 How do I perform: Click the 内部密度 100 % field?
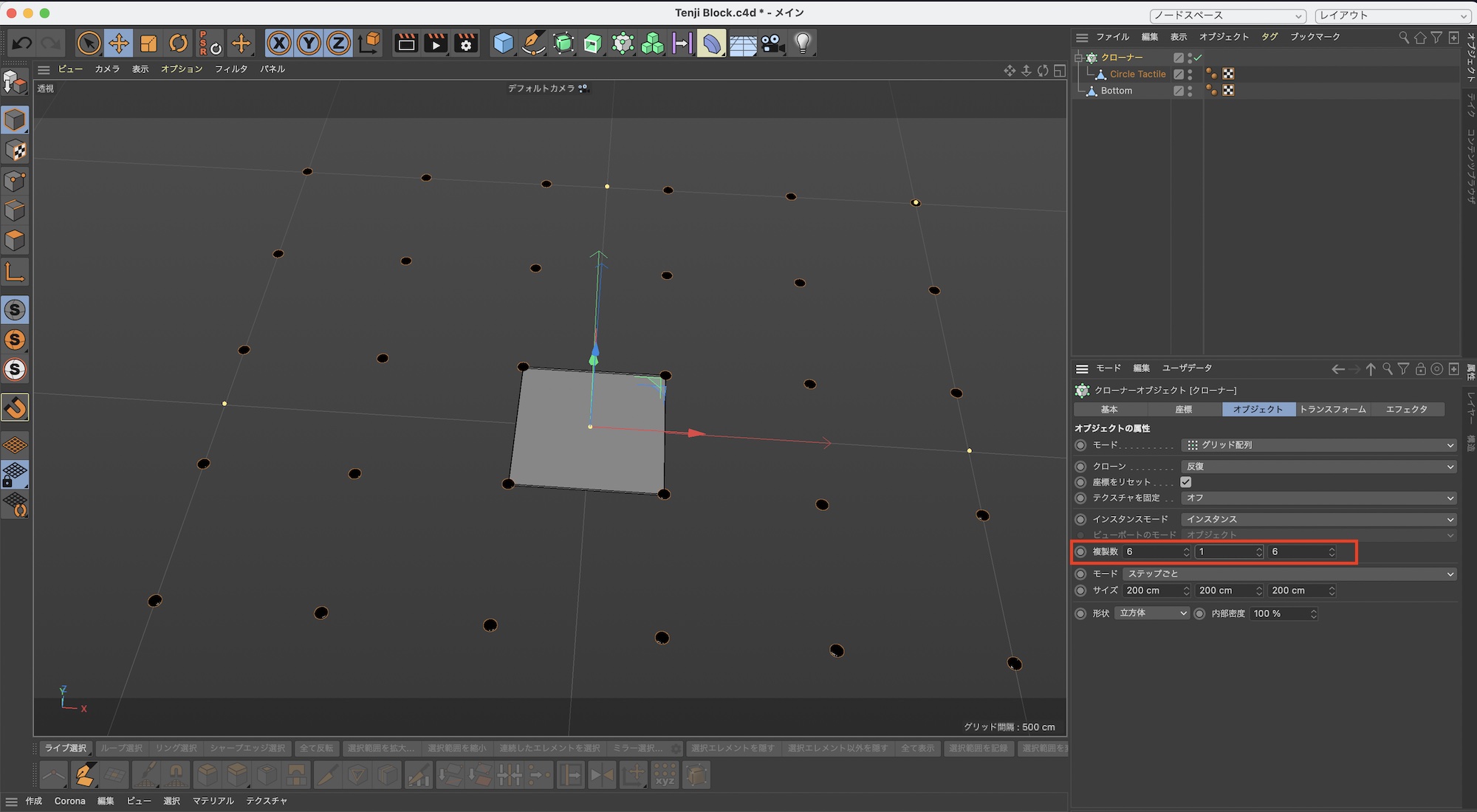(x=1279, y=613)
